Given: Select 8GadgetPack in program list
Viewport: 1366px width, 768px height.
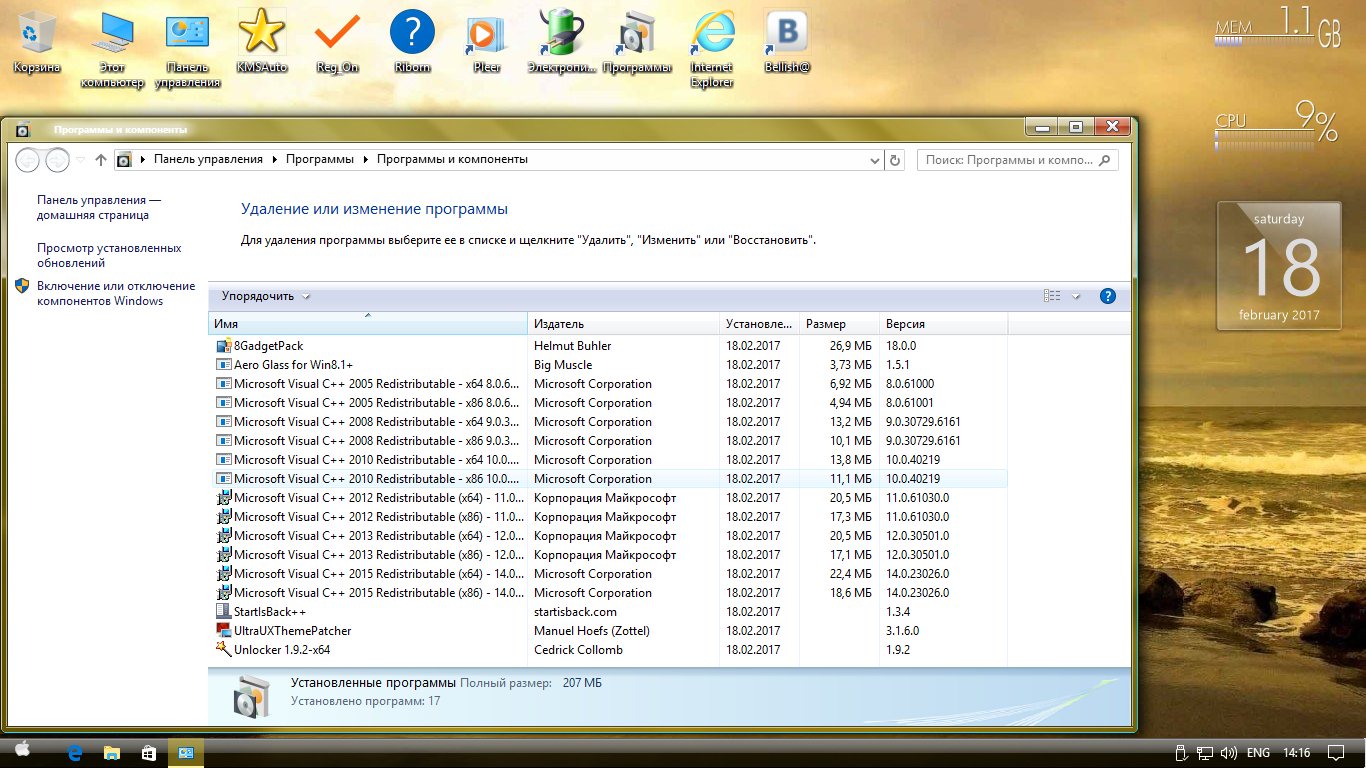Looking at the screenshot, I should (x=608, y=346).
